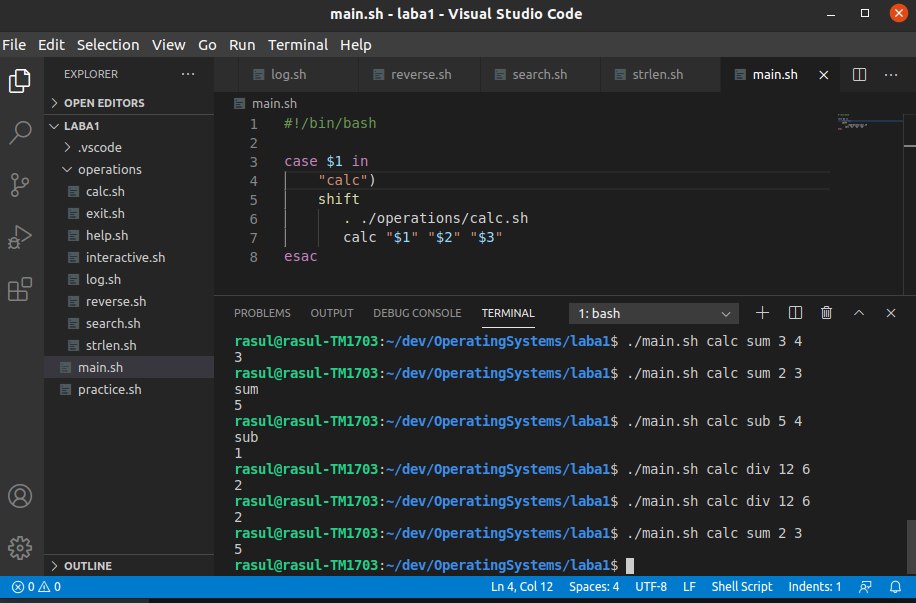This screenshot has height=603, width=916.
Task: Open the Edit menu
Action: 51,45
